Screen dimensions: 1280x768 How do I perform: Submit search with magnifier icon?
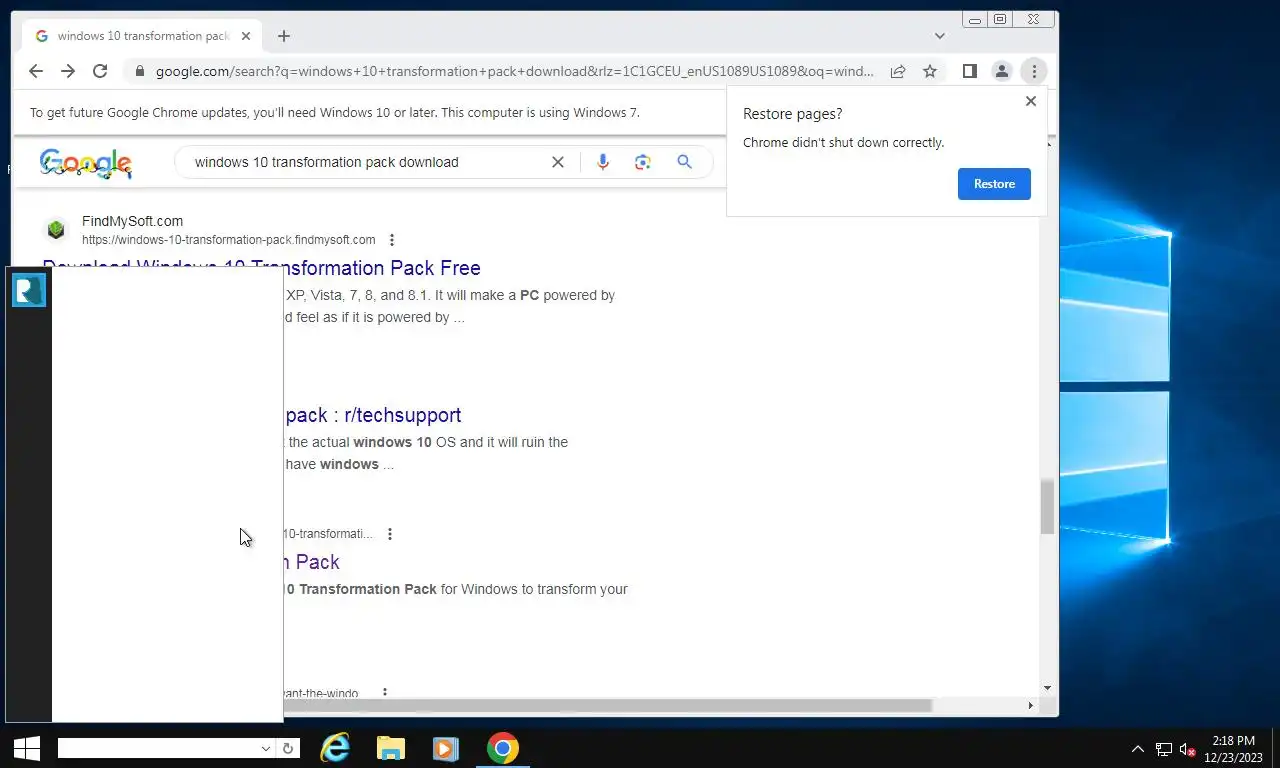pos(684,162)
